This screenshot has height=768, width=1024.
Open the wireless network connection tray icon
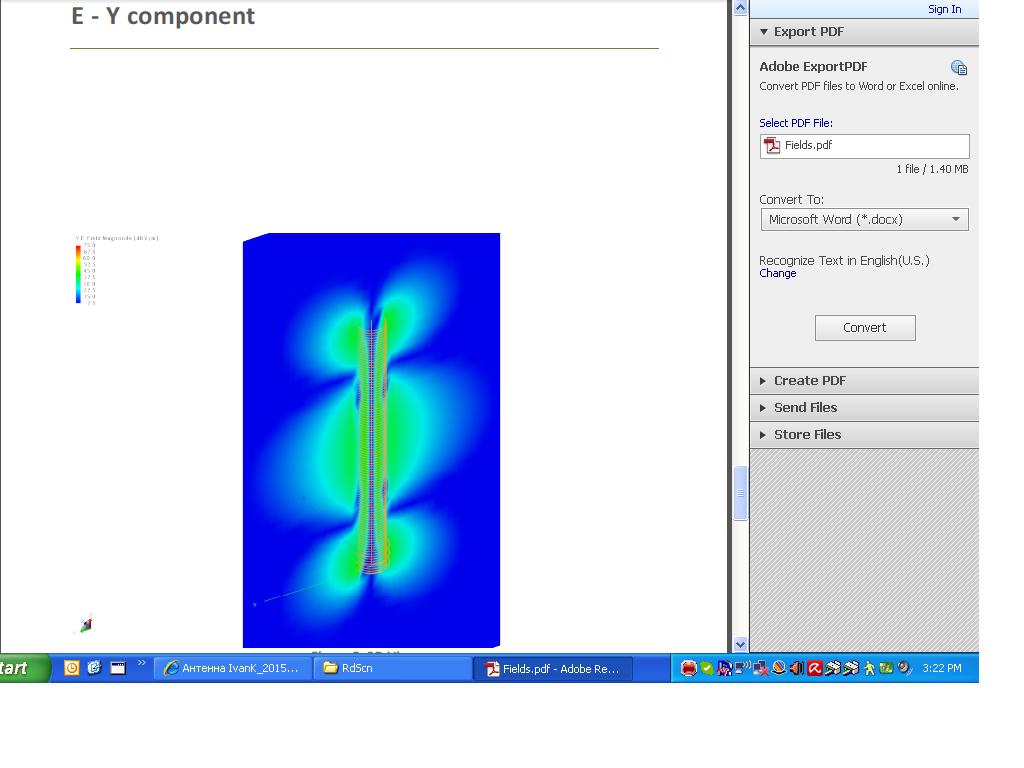pos(743,667)
